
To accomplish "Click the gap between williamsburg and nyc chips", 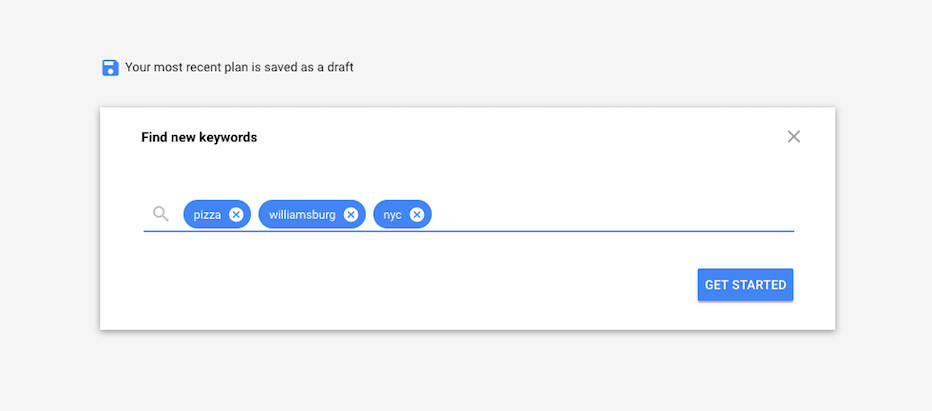I will click(x=369, y=214).
